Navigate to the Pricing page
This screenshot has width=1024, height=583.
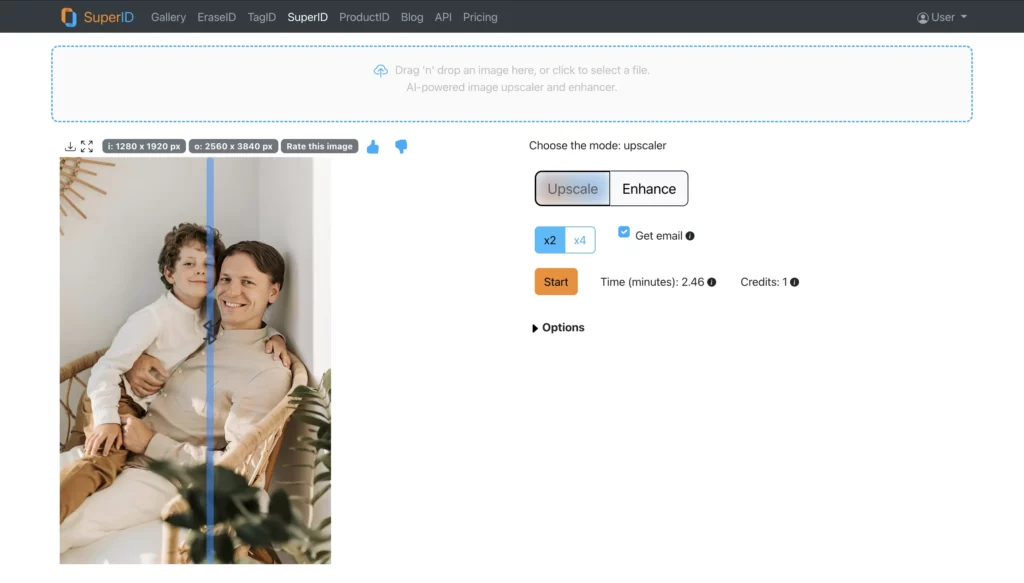(480, 17)
